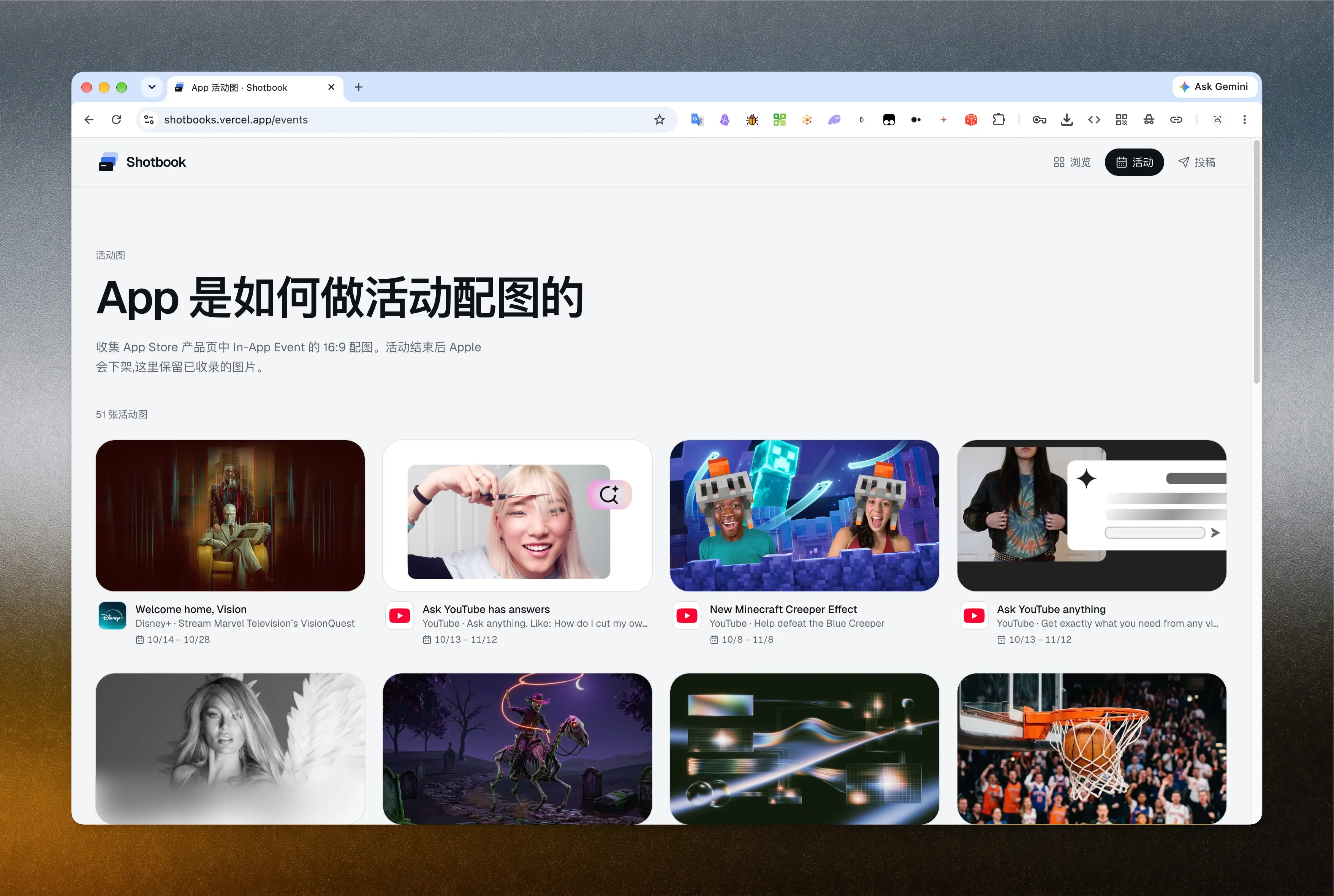Click the Google Translate extension icon

coord(697,119)
